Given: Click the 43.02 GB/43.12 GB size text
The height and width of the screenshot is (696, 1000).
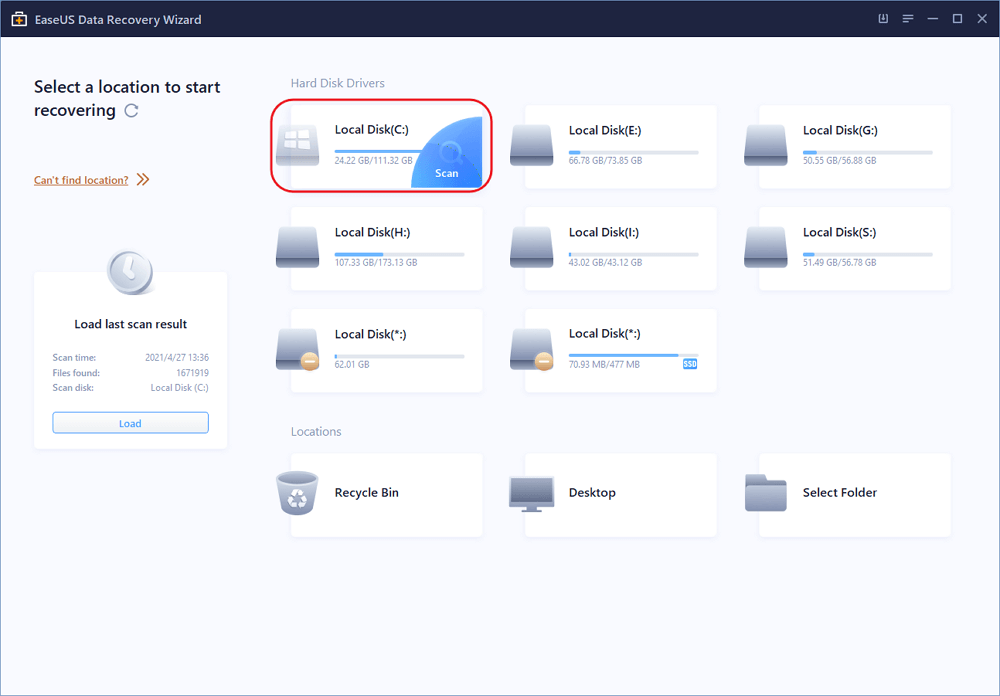Looking at the screenshot, I should point(605,262).
